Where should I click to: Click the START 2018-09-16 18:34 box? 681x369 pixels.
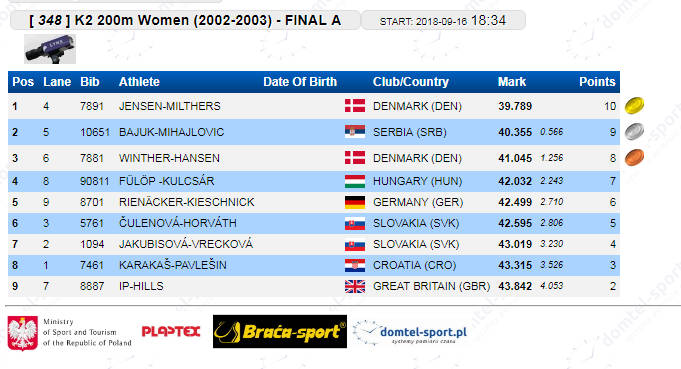pos(443,20)
